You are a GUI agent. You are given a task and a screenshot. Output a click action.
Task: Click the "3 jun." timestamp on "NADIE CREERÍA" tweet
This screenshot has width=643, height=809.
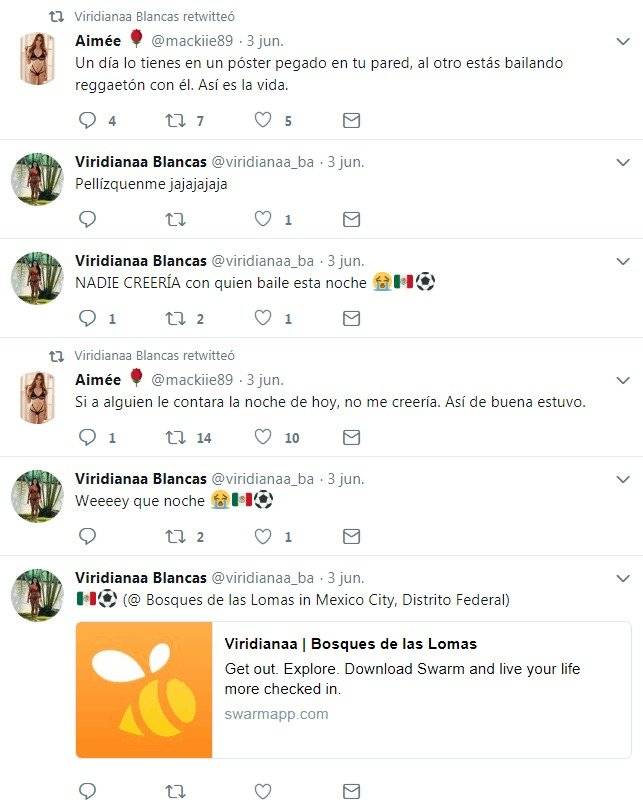click(345, 260)
